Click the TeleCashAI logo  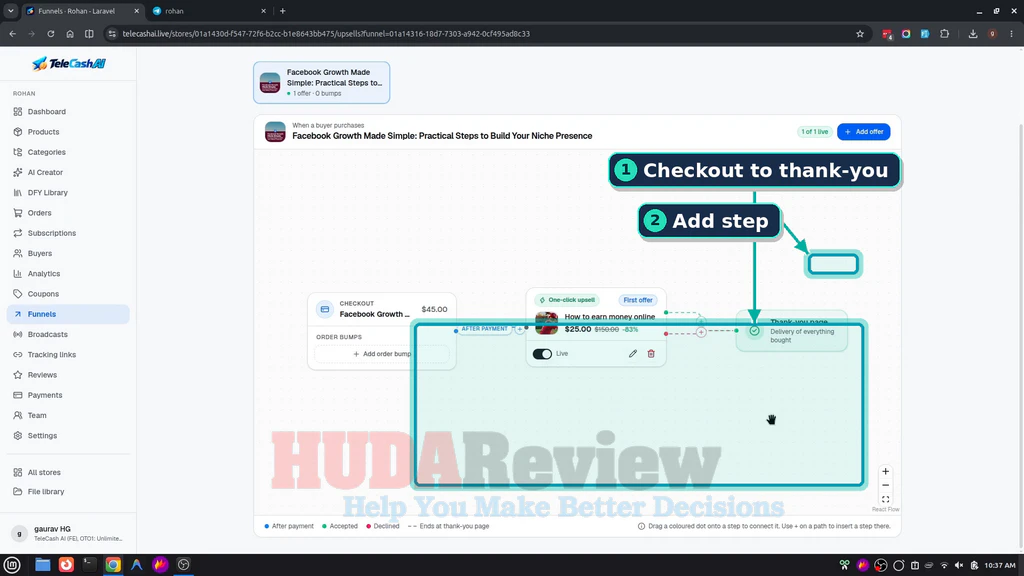coord(69,63)
